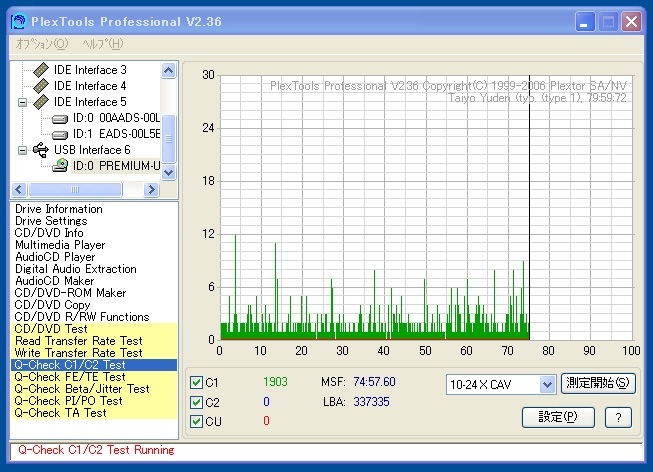This screenshot has height=472, width=653.
Task: Select ID:0 00AADS-00L drive label
Action: click(x=116, y=118)
